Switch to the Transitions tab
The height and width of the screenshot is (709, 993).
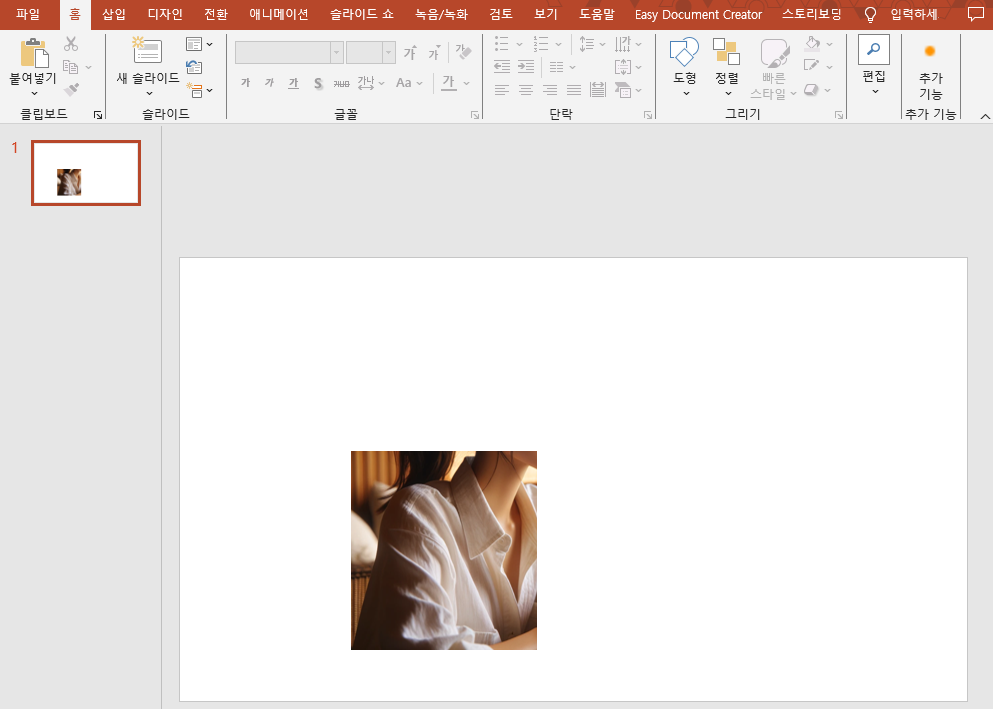(x=216, y=14)
